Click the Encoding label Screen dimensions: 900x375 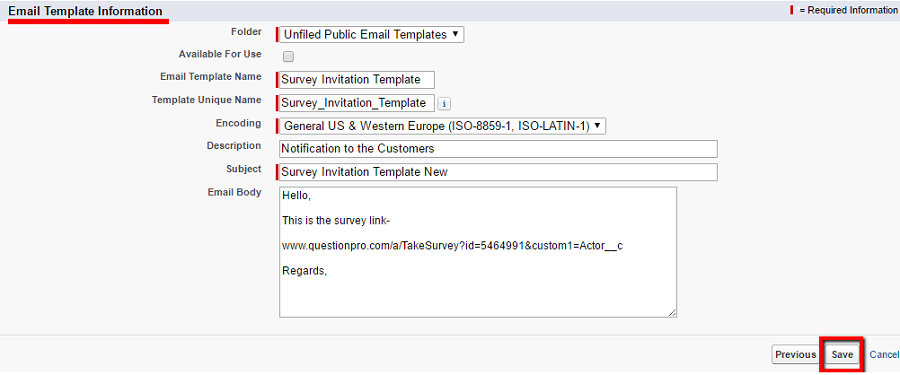[238, 123]
